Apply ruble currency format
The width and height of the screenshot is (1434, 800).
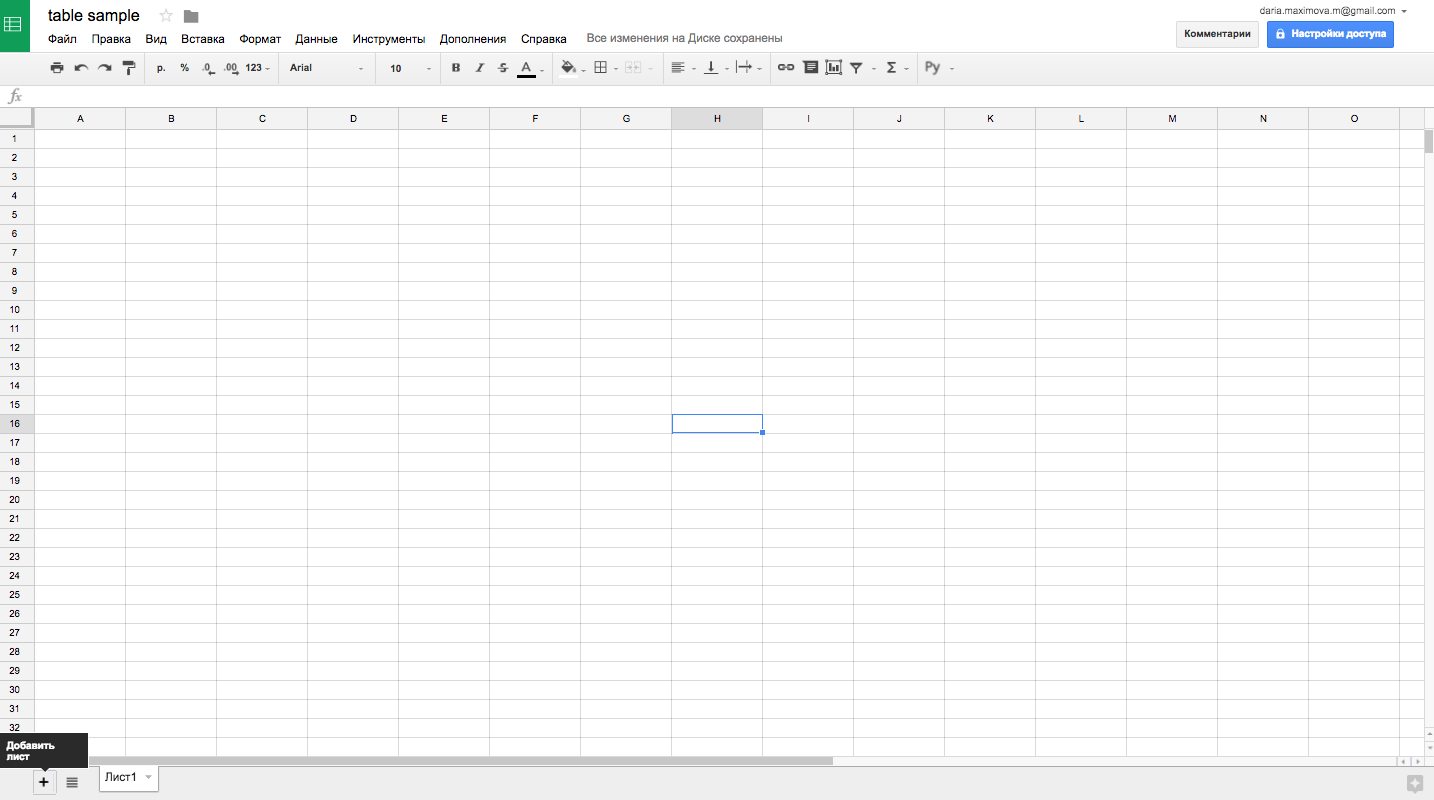coord(161,68)
